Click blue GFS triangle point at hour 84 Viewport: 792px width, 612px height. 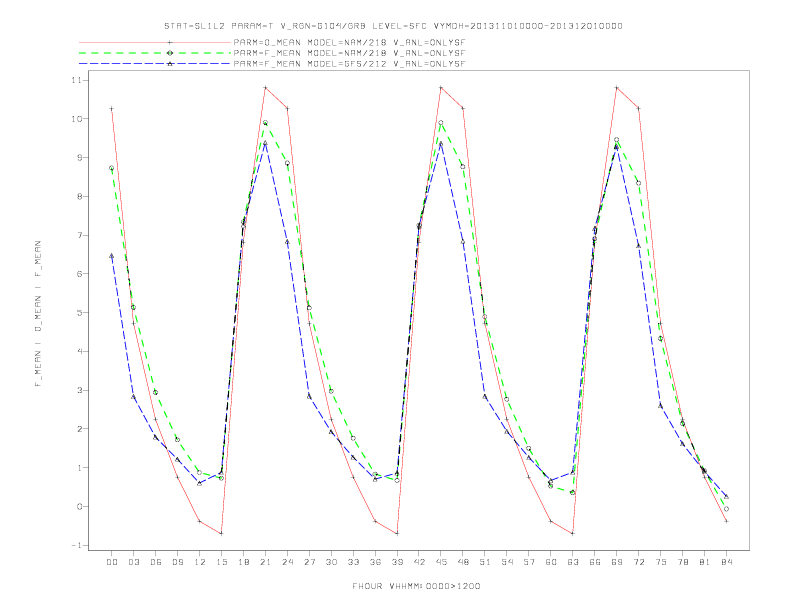click(x=726, y=497)
